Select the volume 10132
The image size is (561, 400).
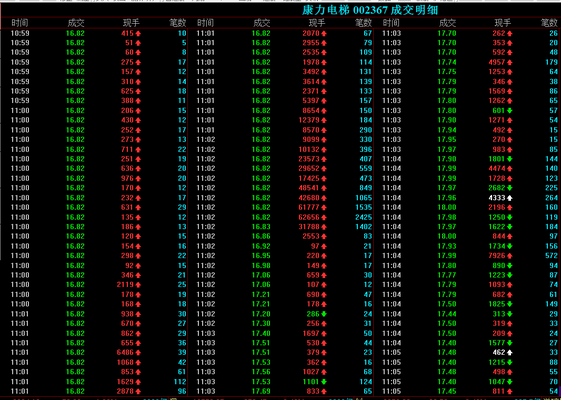(x=309, y=149)
